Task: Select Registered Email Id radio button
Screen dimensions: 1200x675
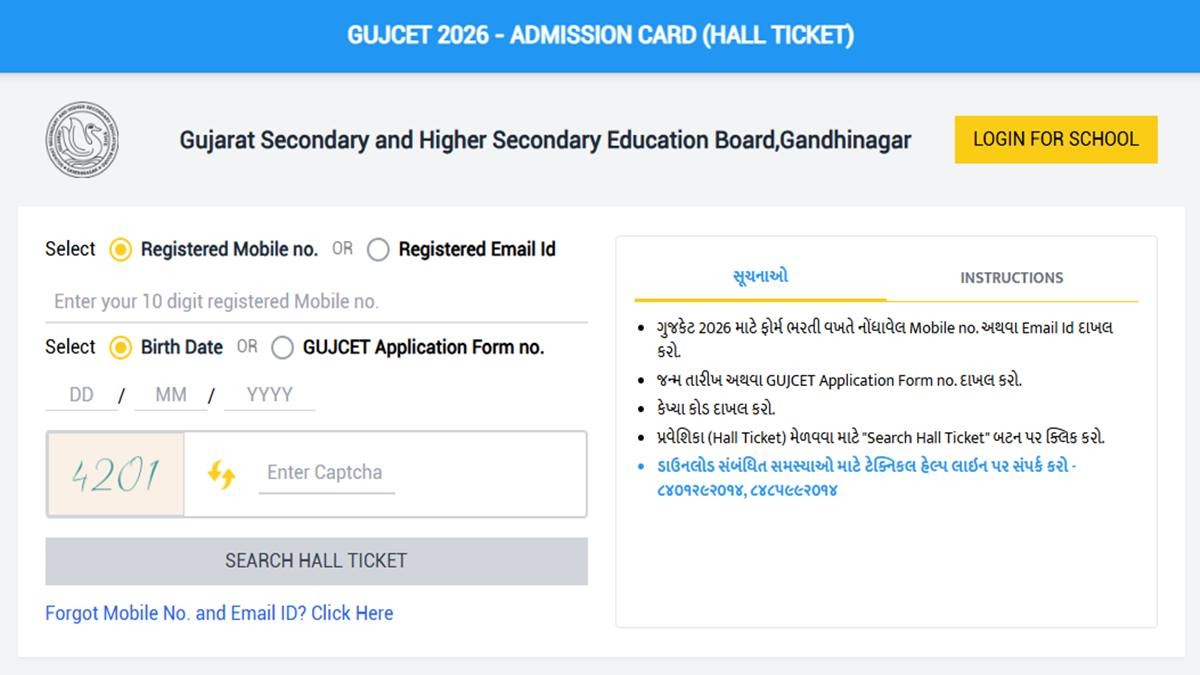Action: pos(378,250)
